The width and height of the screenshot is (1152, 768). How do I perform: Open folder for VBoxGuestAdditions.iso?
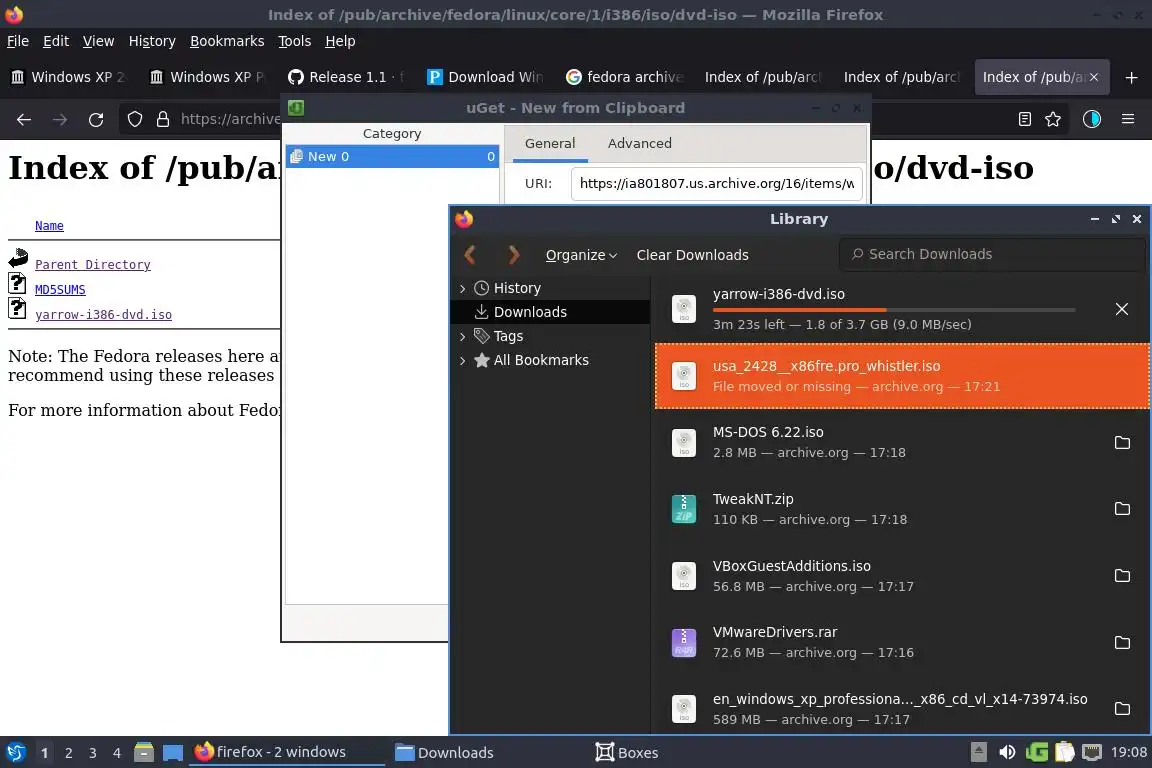1122,575
